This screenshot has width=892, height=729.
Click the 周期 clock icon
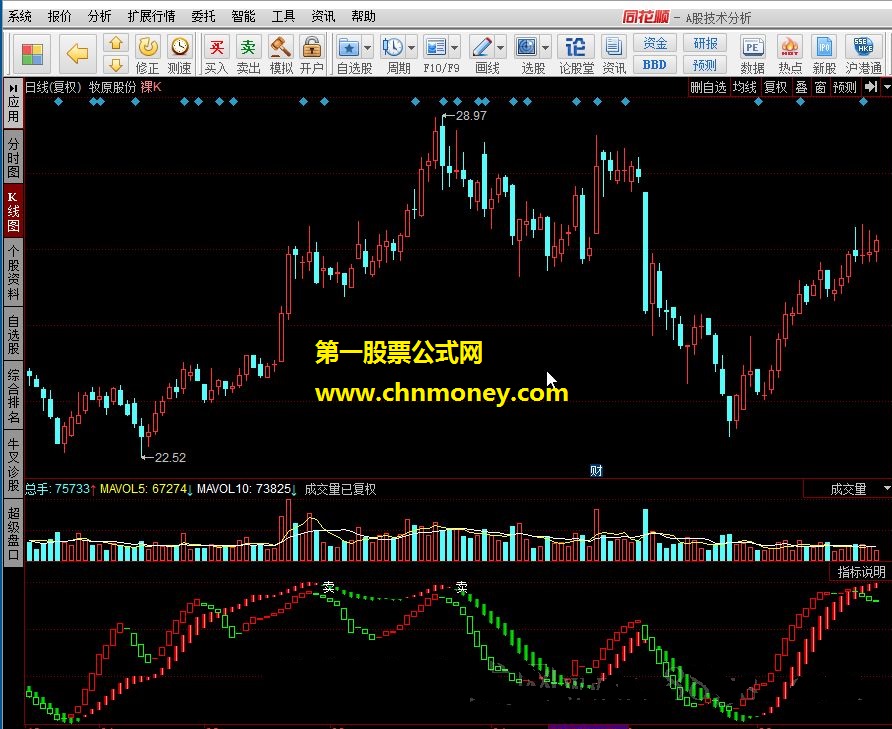[393, 47]
